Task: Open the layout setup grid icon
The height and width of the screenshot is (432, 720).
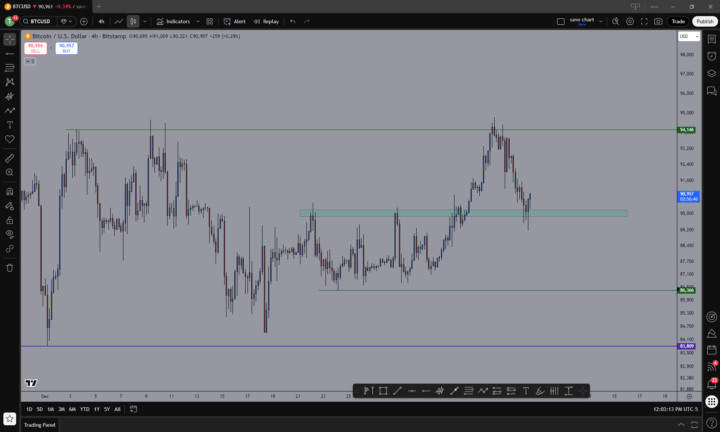Action: point(209,22)
